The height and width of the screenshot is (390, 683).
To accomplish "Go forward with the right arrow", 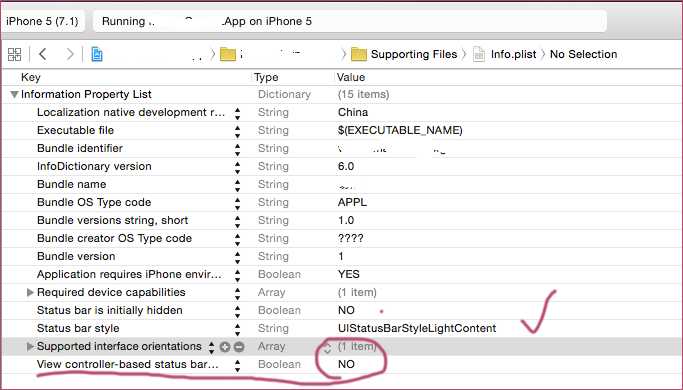I will click(69, 54).
